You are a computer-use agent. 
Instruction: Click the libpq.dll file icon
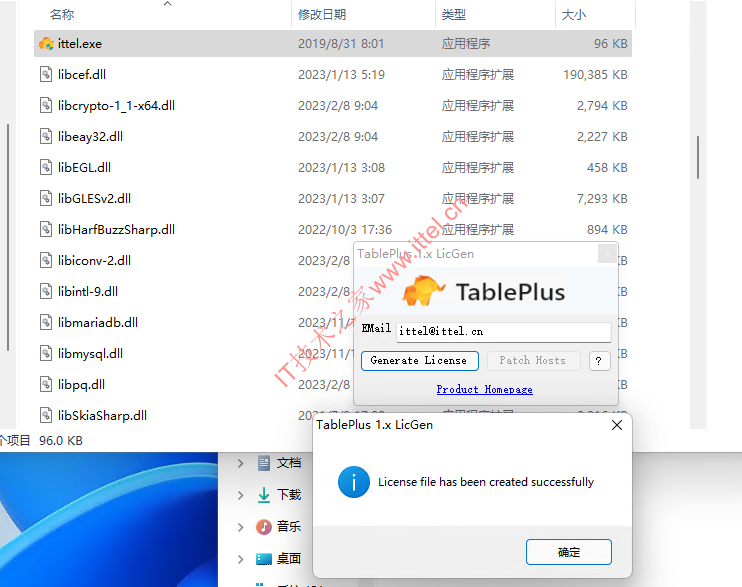(46, 384)
